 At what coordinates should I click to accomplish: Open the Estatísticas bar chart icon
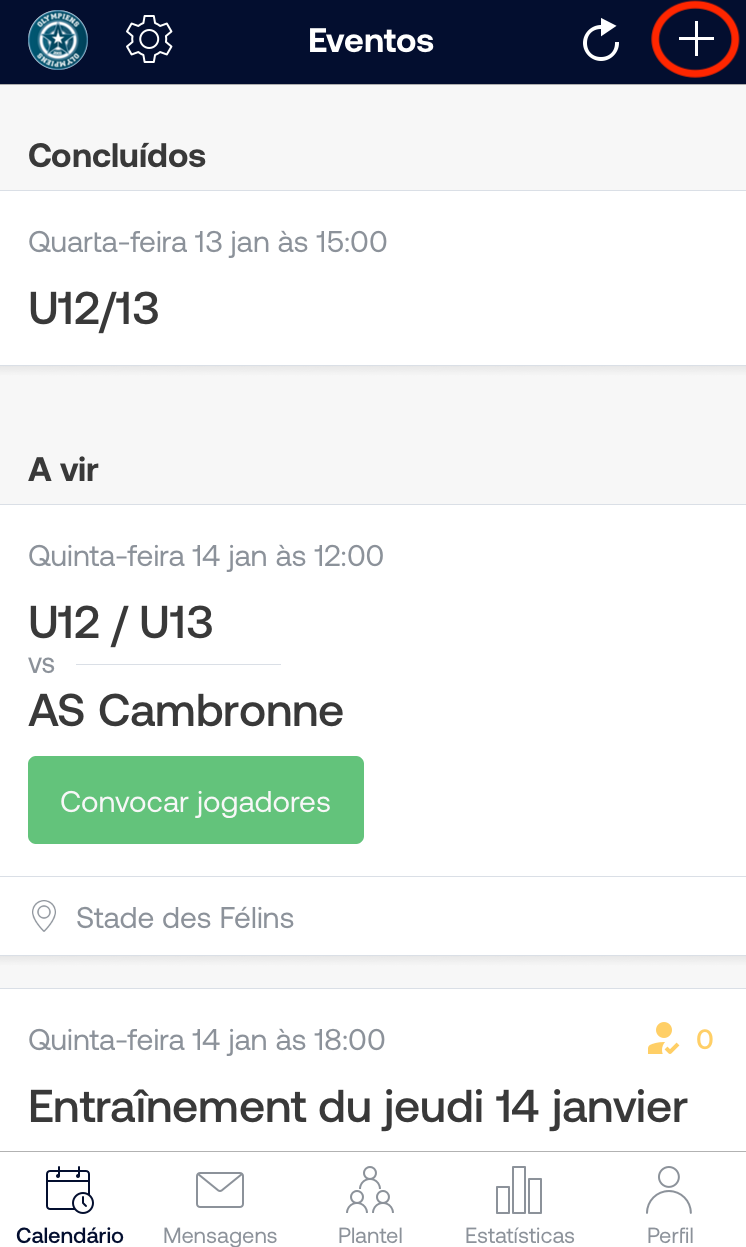click(x=519, y=1190)
